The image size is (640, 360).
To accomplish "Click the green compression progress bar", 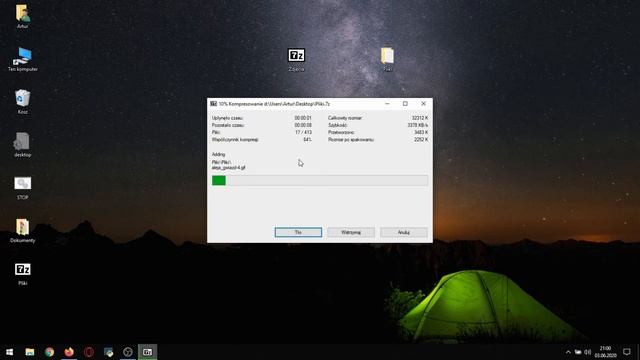I will [320, 180].
